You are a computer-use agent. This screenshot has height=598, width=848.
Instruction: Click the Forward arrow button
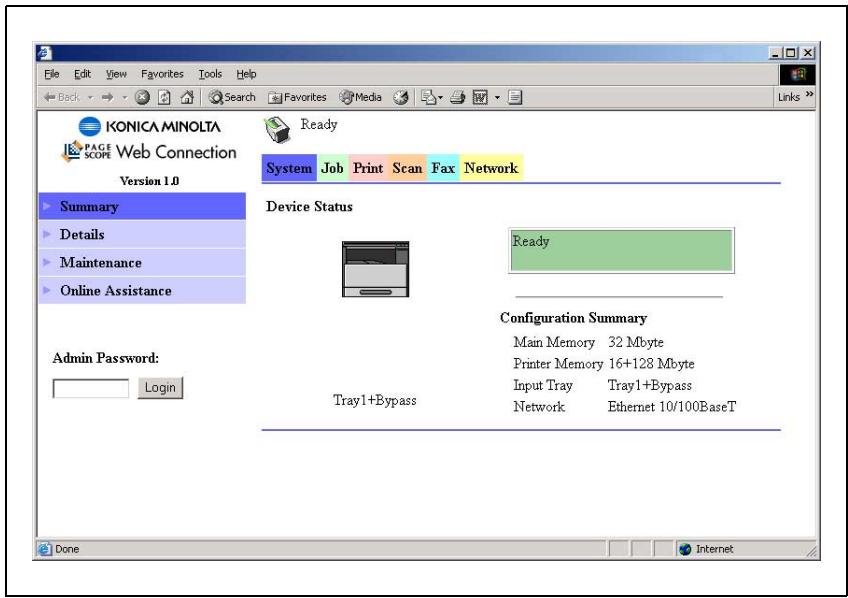(108, 97)
